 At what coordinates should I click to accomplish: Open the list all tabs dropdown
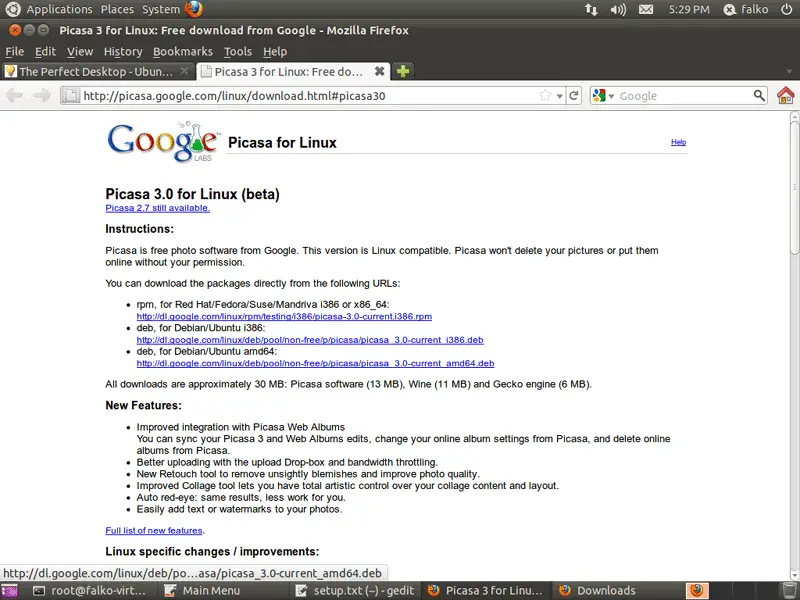789,71
